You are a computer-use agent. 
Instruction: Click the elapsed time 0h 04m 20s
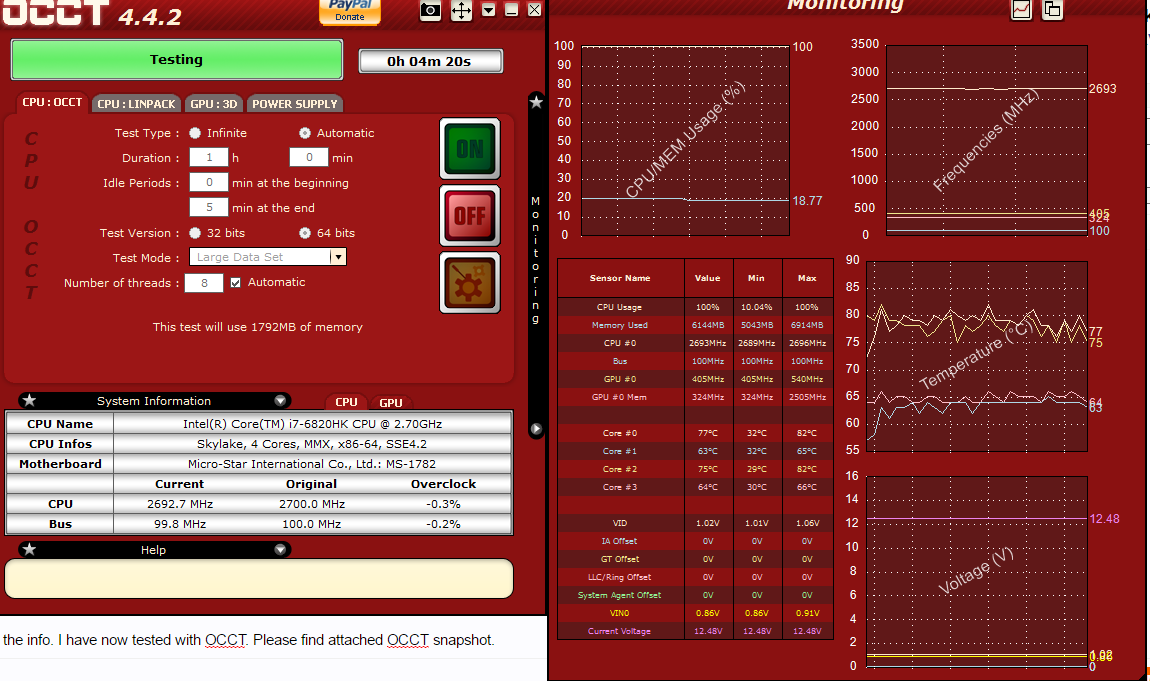(x=430, y=62)
